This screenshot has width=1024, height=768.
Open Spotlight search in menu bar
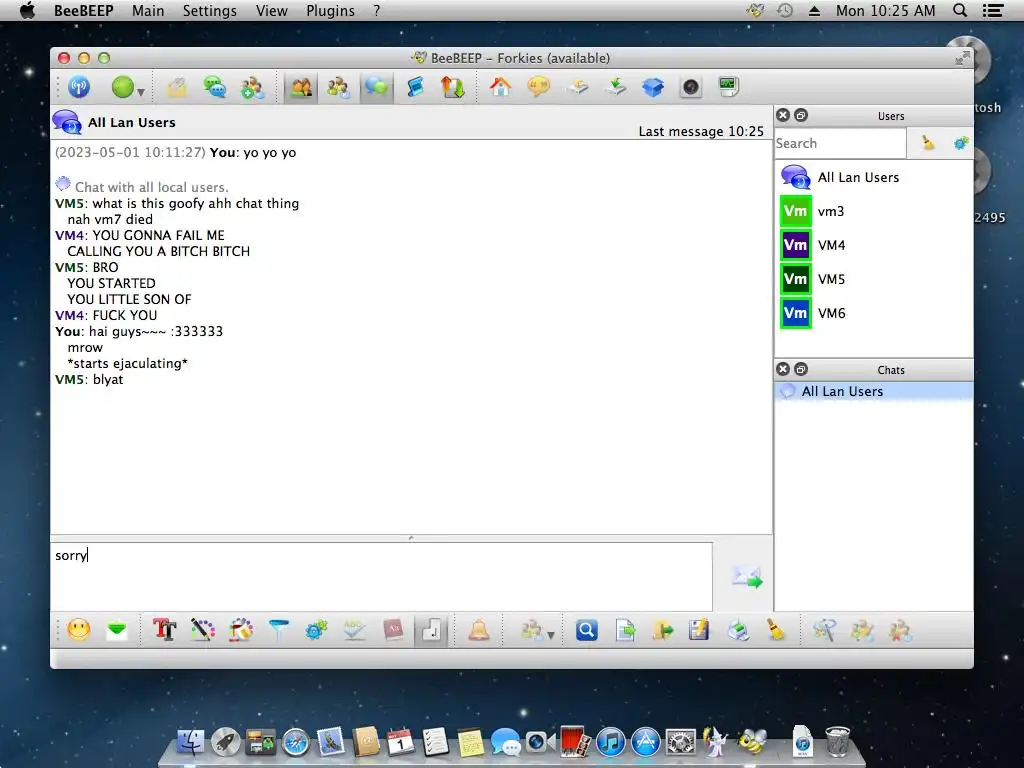point(959,10)
